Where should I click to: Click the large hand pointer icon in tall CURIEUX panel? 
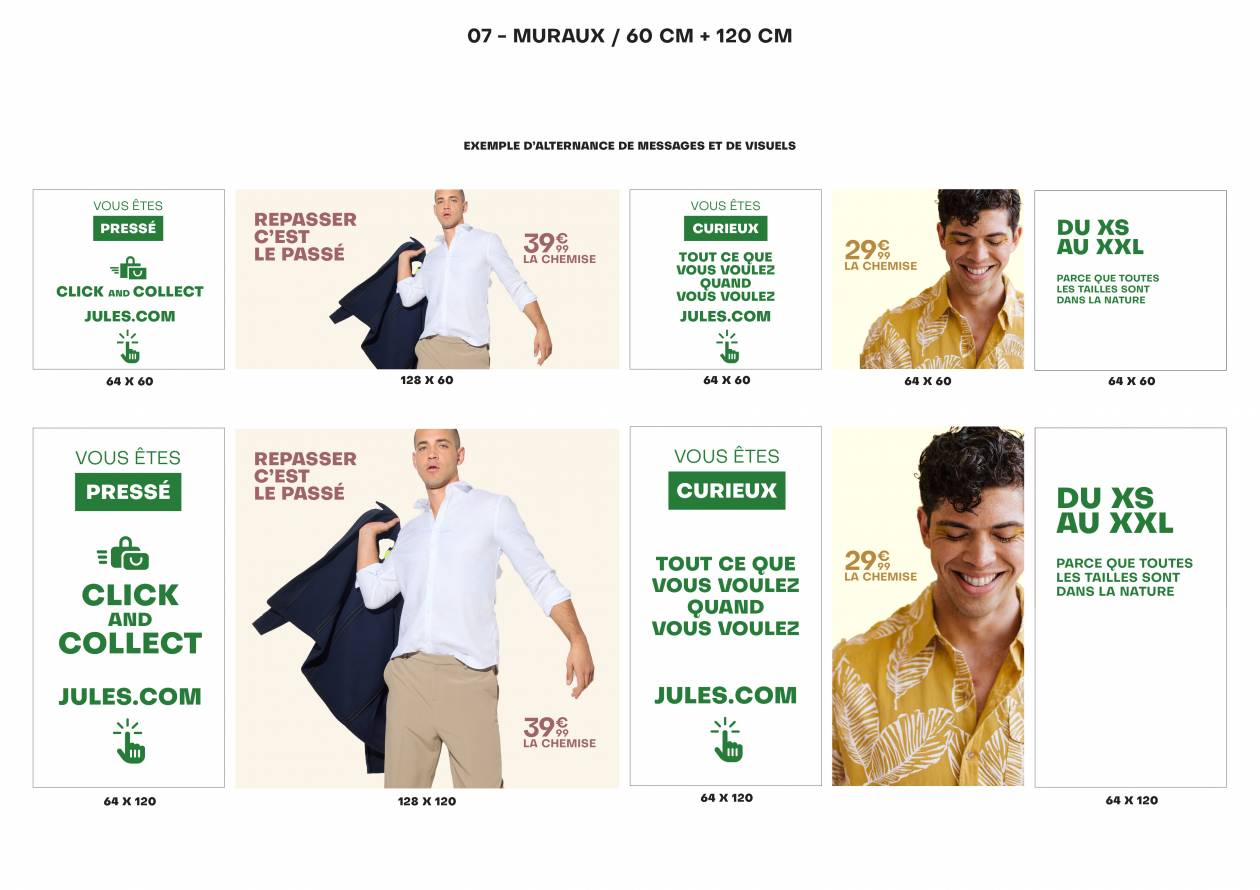tap(727, 740)
